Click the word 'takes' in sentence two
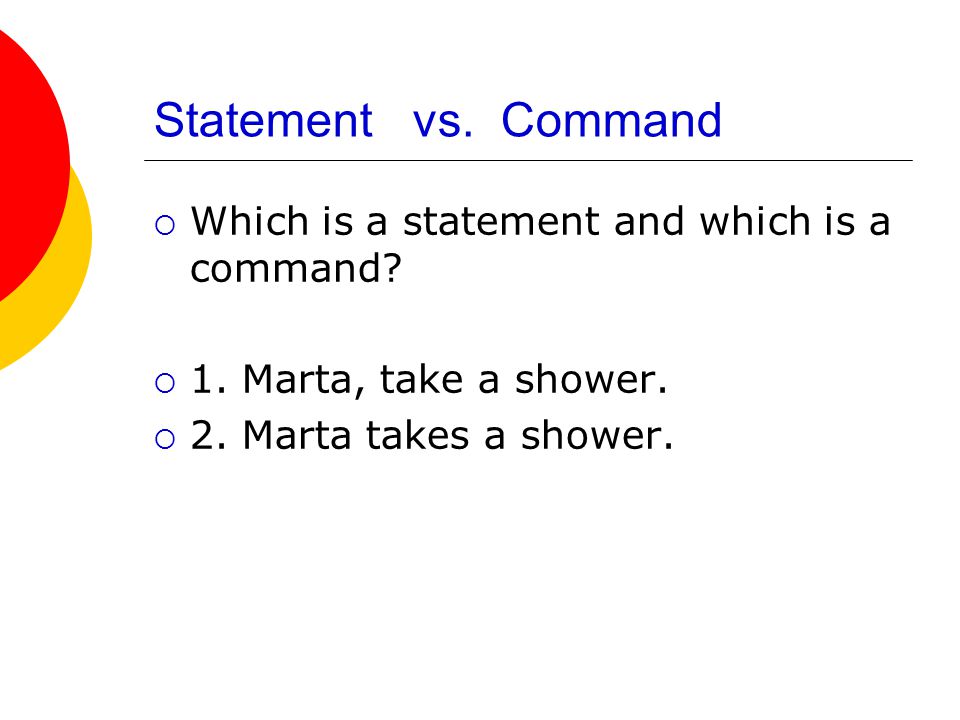Image resolution: width=960 pixels, height=720 pixels. pos(418,435)
